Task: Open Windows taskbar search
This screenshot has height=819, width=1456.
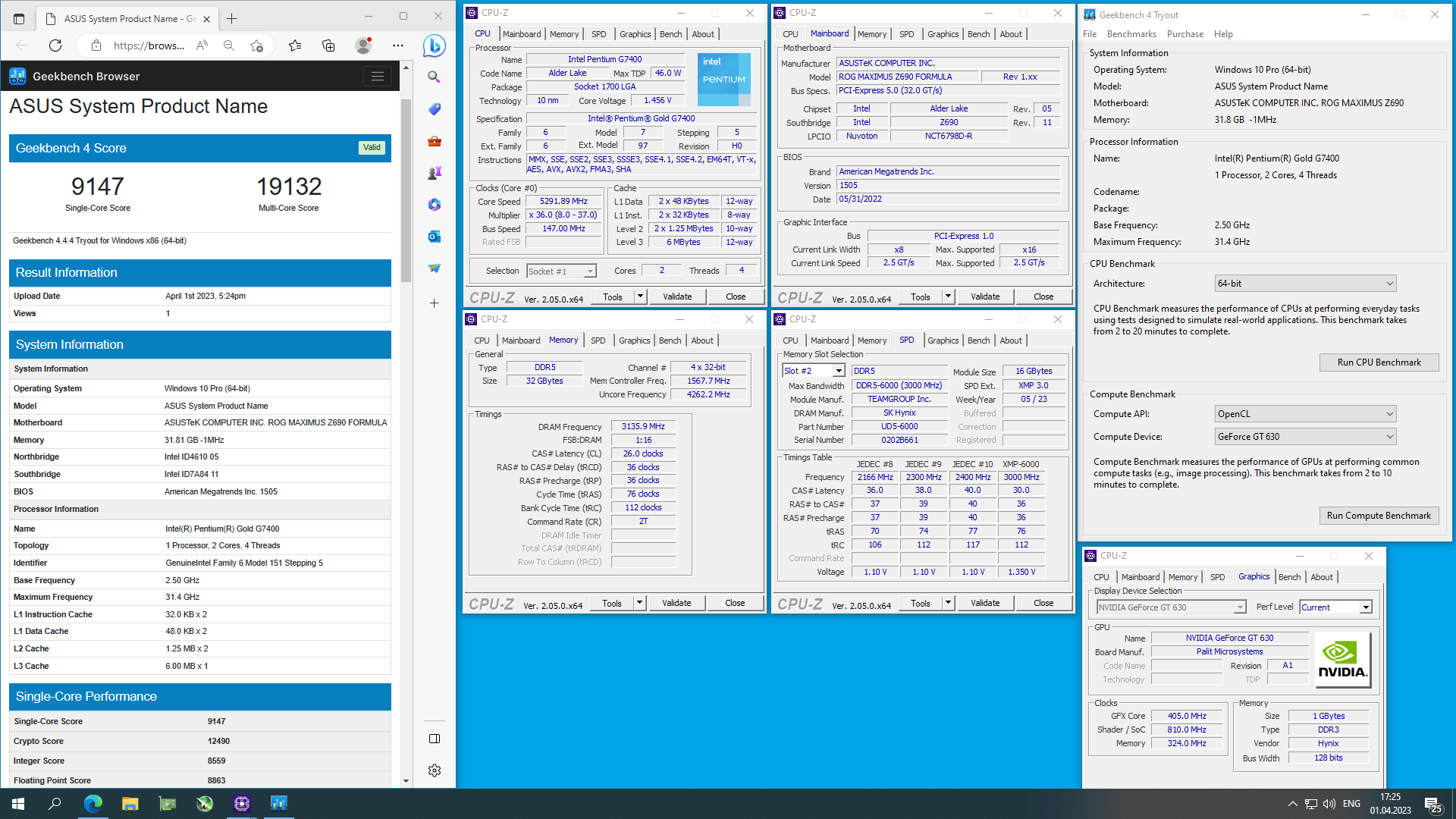Action: [55, 804]
